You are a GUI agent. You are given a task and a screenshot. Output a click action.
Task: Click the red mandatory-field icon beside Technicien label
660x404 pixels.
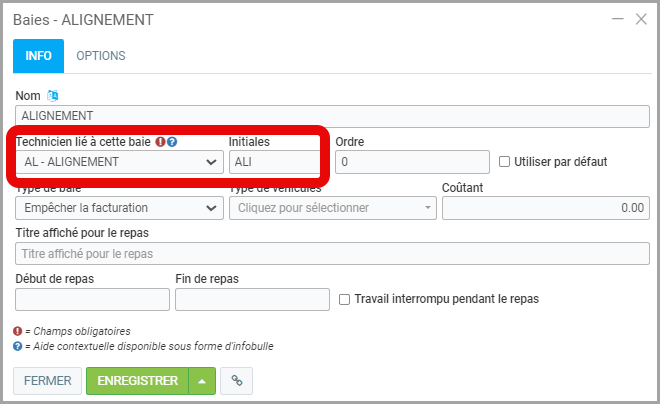point(160,142)
